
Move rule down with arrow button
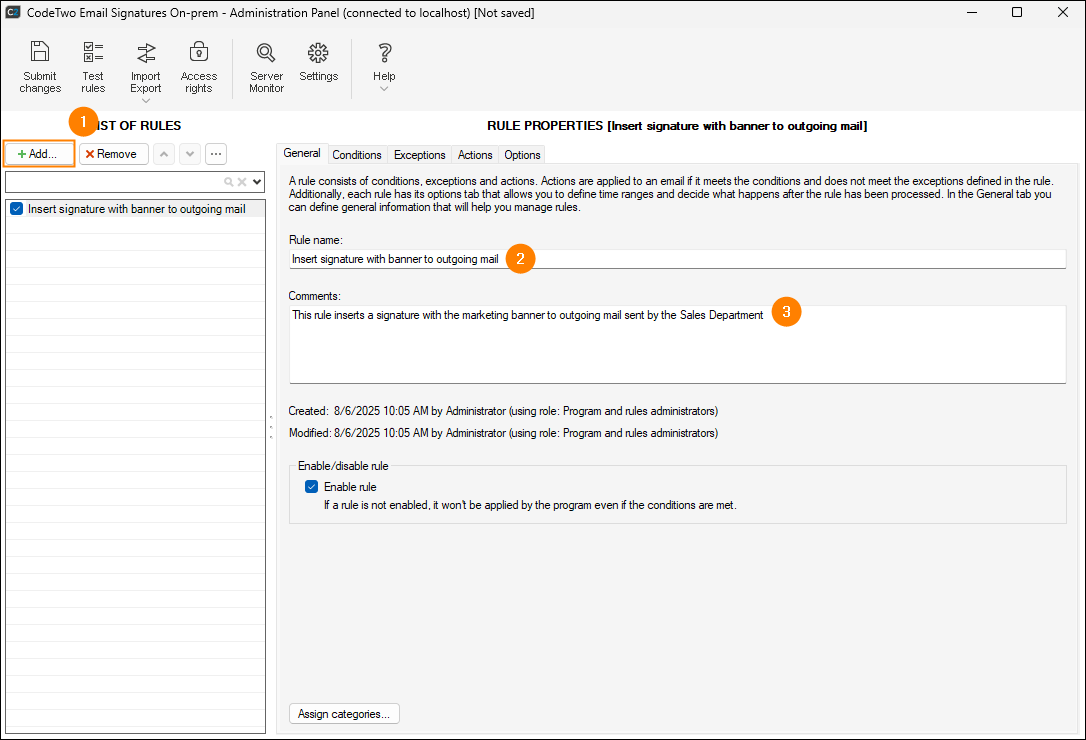tap(189, 154)
